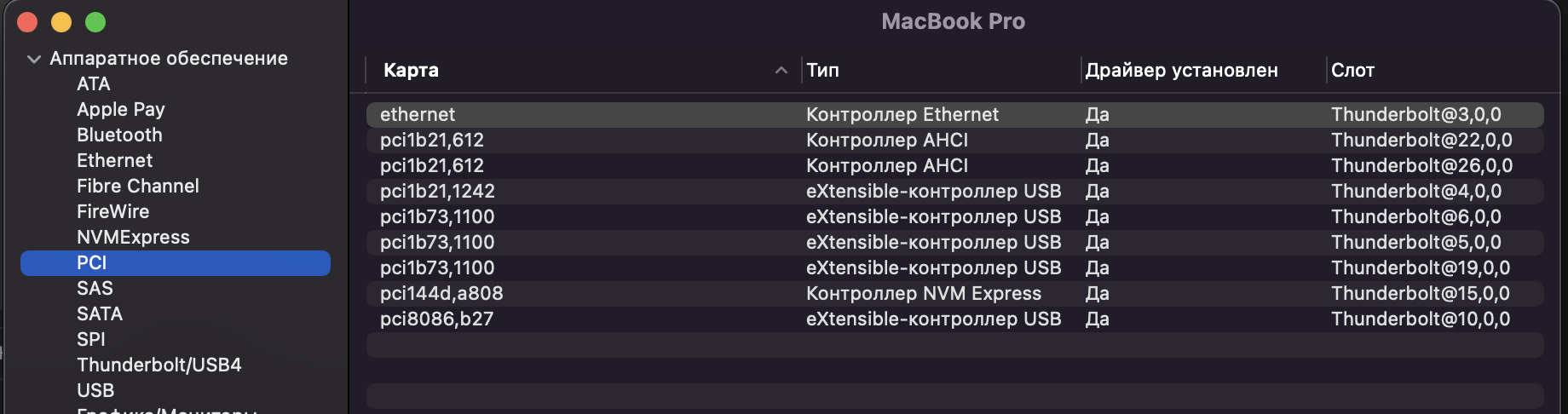1568x414 pixels.
Task: Select Fibre Channel in sidebar
Action: click(138, 187)
